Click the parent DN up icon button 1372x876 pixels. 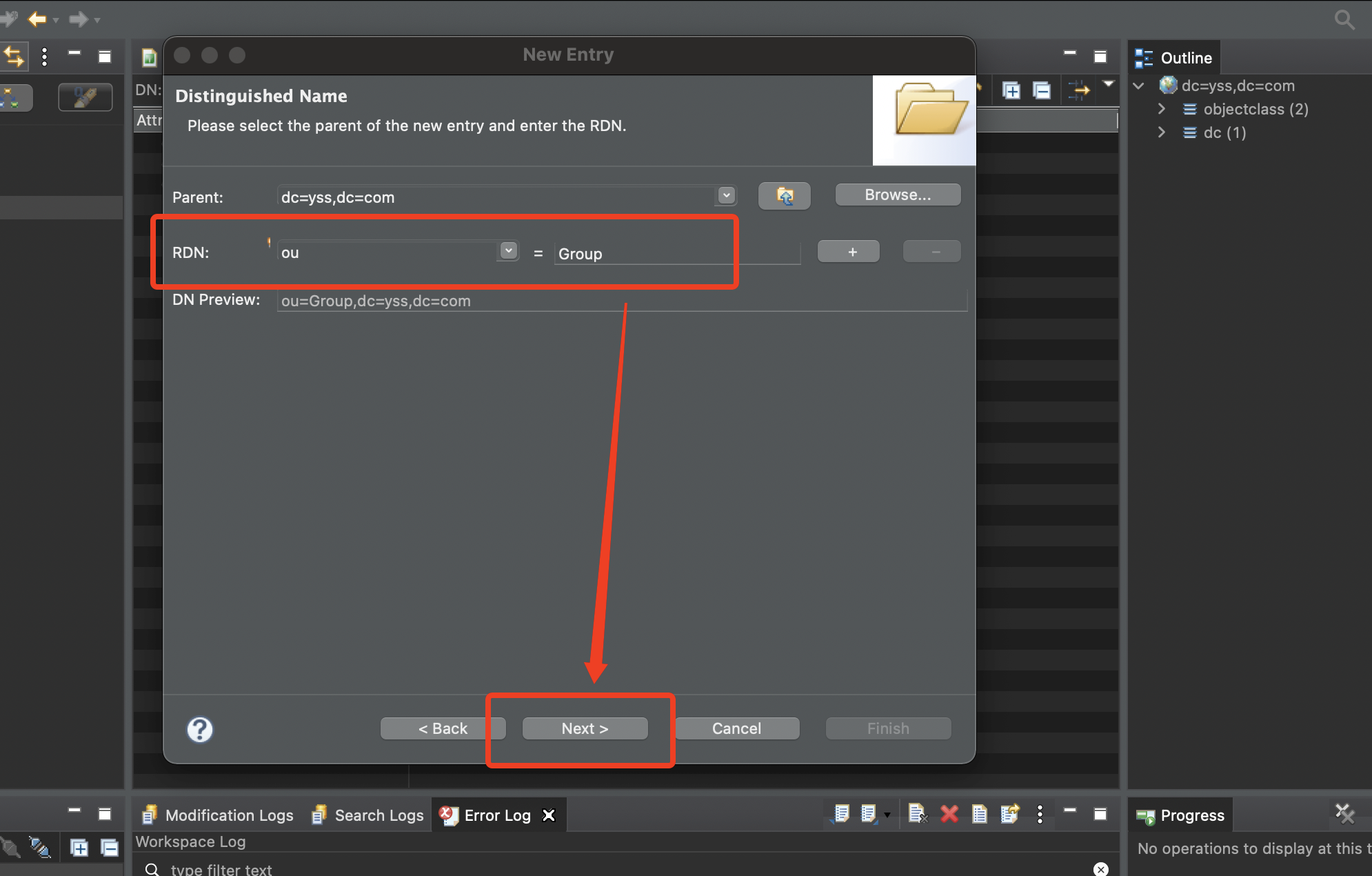tap(784, 196)
